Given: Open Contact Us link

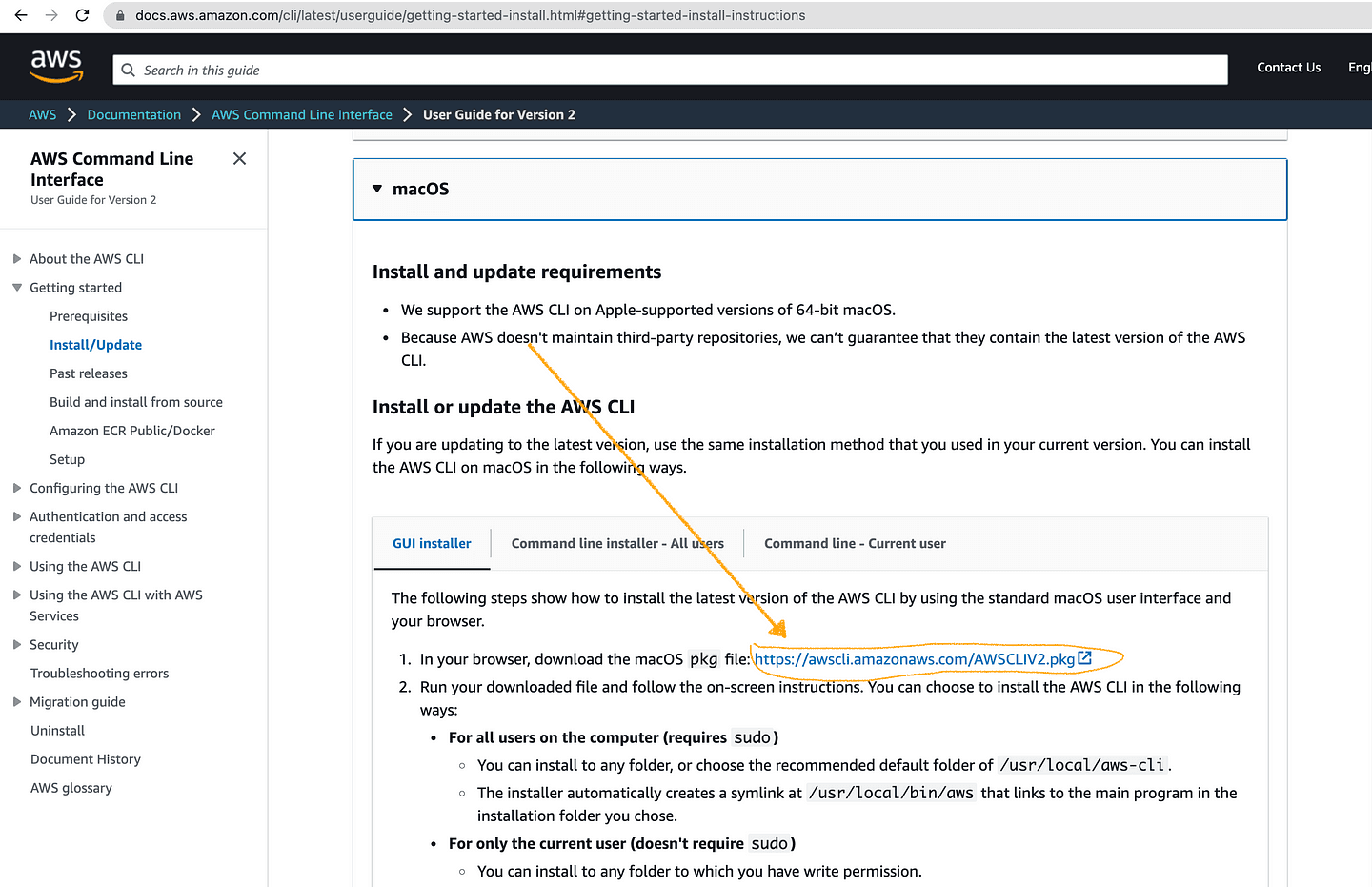Looking at the screenshot, I should click(1288, 67).
